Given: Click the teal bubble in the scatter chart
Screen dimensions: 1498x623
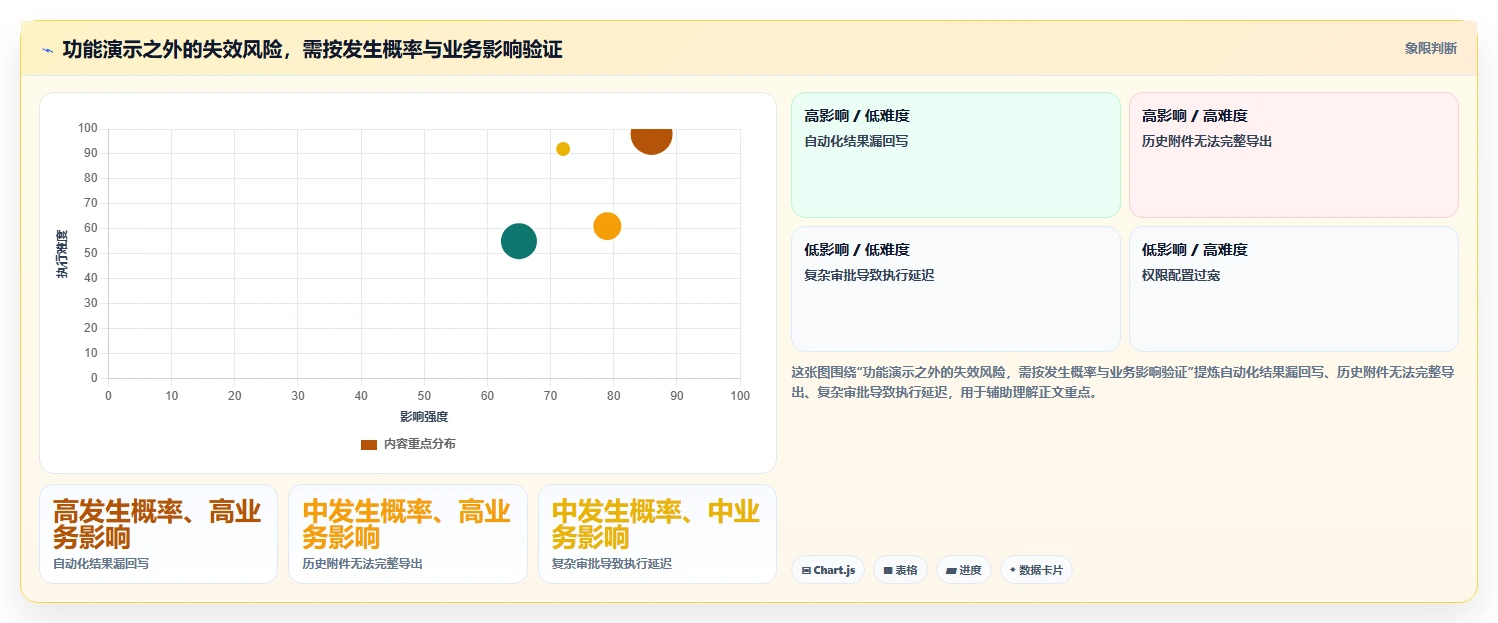Looking at the screenshot, I should [x=518, y=241].
